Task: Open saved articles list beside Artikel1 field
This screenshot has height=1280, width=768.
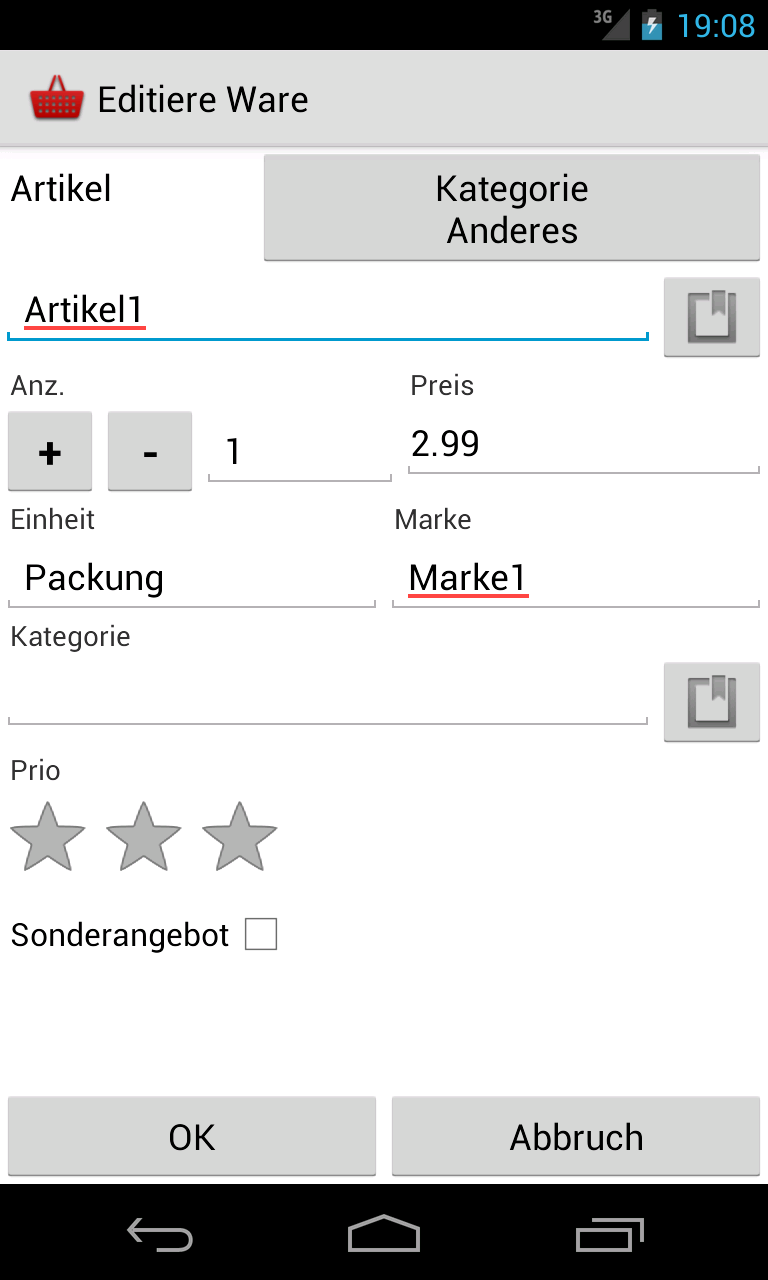Action: point(712,316)
